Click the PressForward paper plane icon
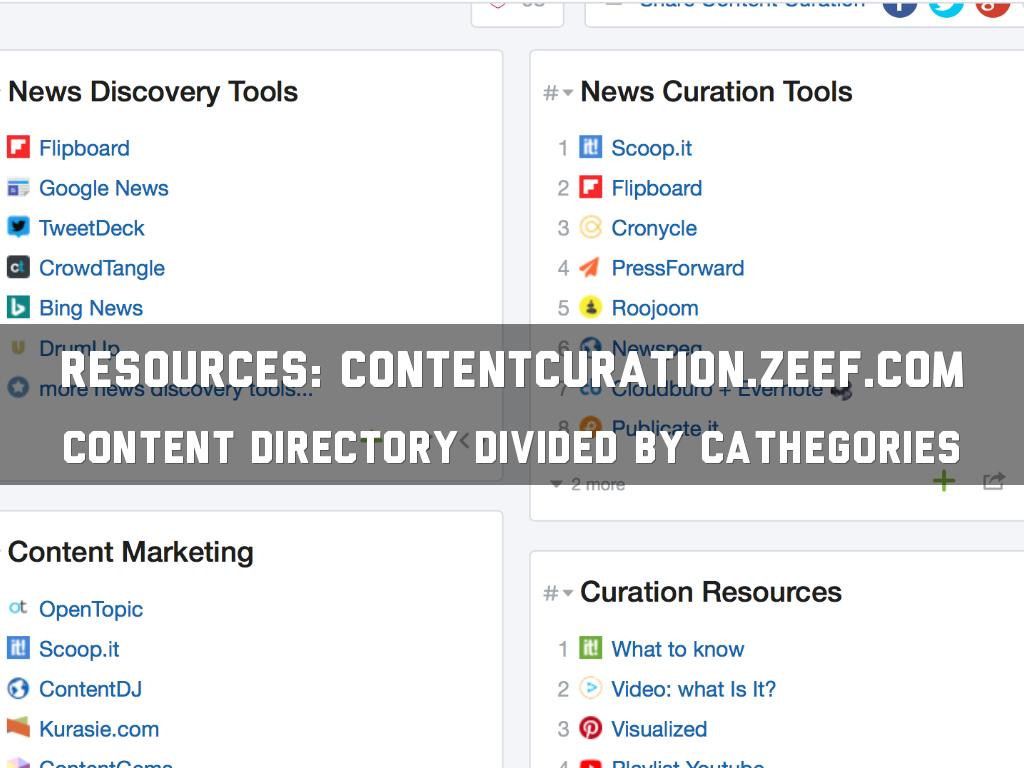Viewport: 1024px width, 768px height. pyautogui.click(x=591, y=268)
